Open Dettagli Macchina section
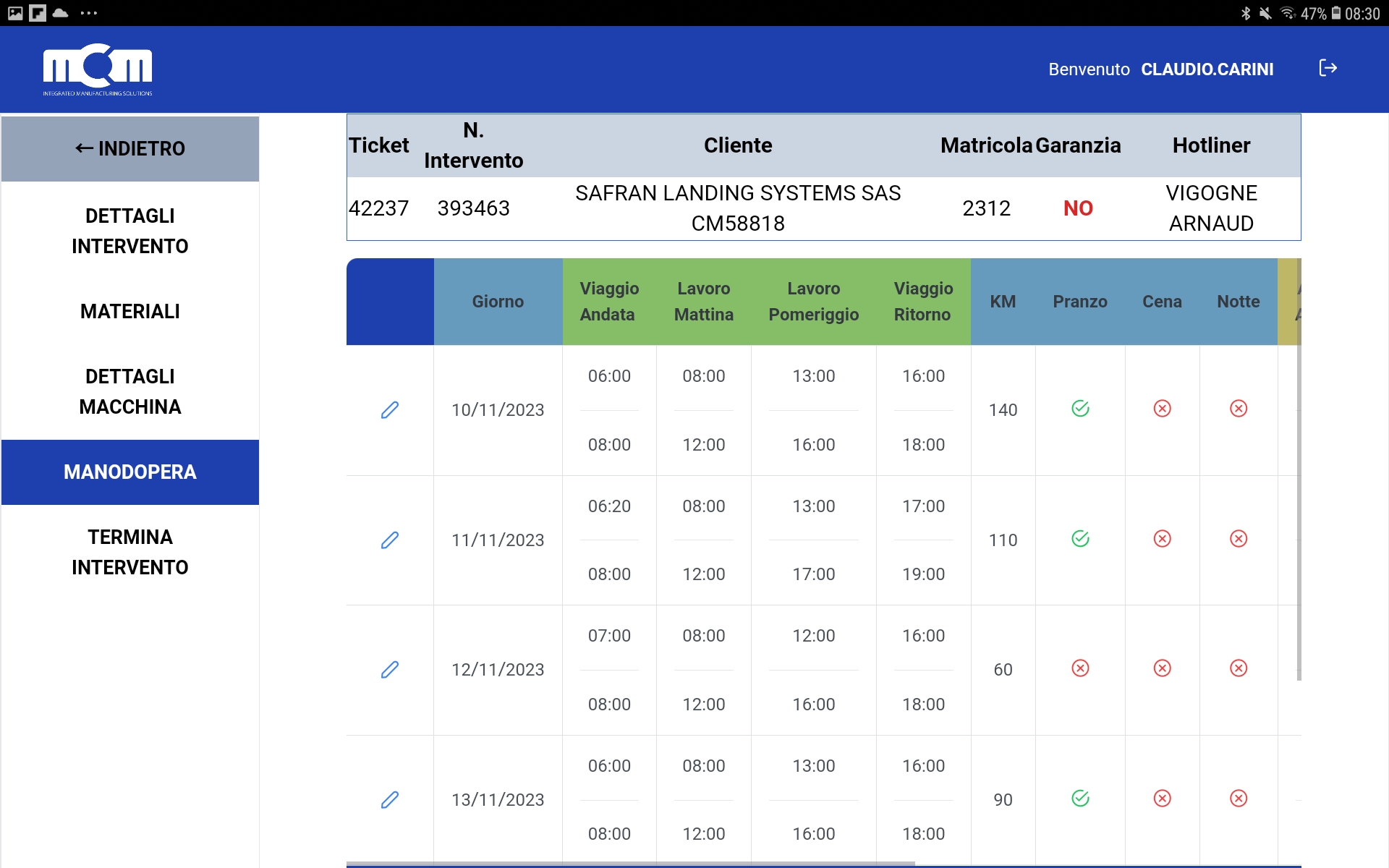The width and height of the screenshot is (1389, 868). coord(130,391)
